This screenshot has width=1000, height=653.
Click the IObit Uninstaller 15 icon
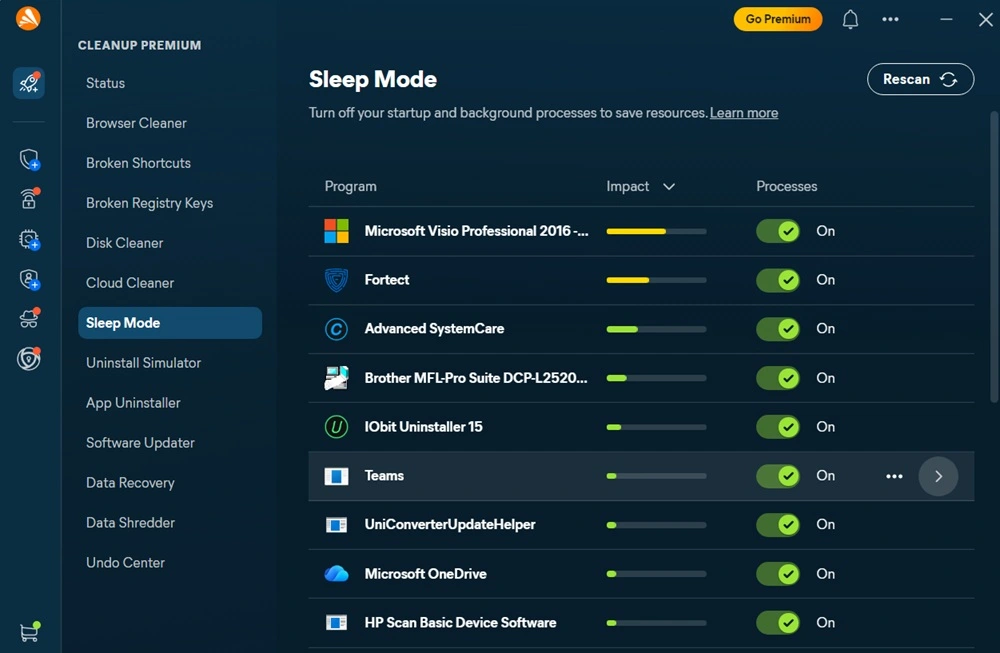pyautogui.click(x=336, y=427)
